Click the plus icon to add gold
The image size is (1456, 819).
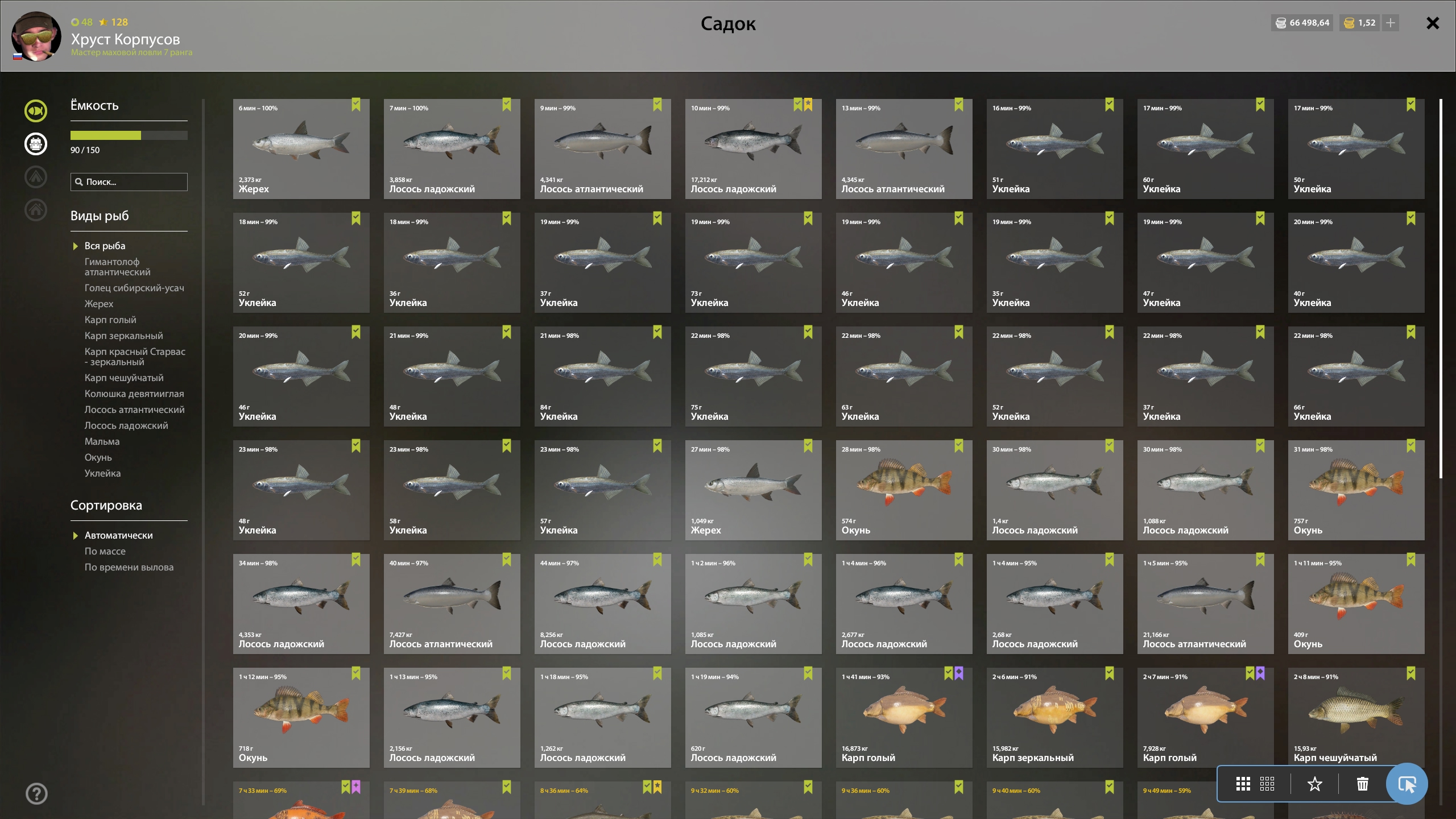coord(1390,23)
